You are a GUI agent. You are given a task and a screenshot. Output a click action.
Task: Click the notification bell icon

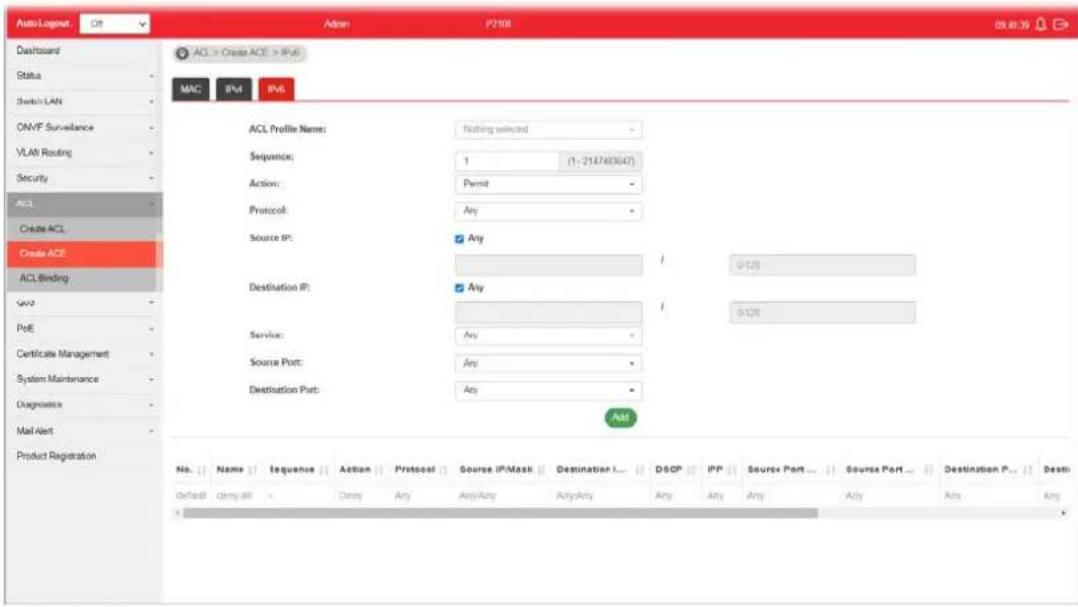[x=1041, y=24]
